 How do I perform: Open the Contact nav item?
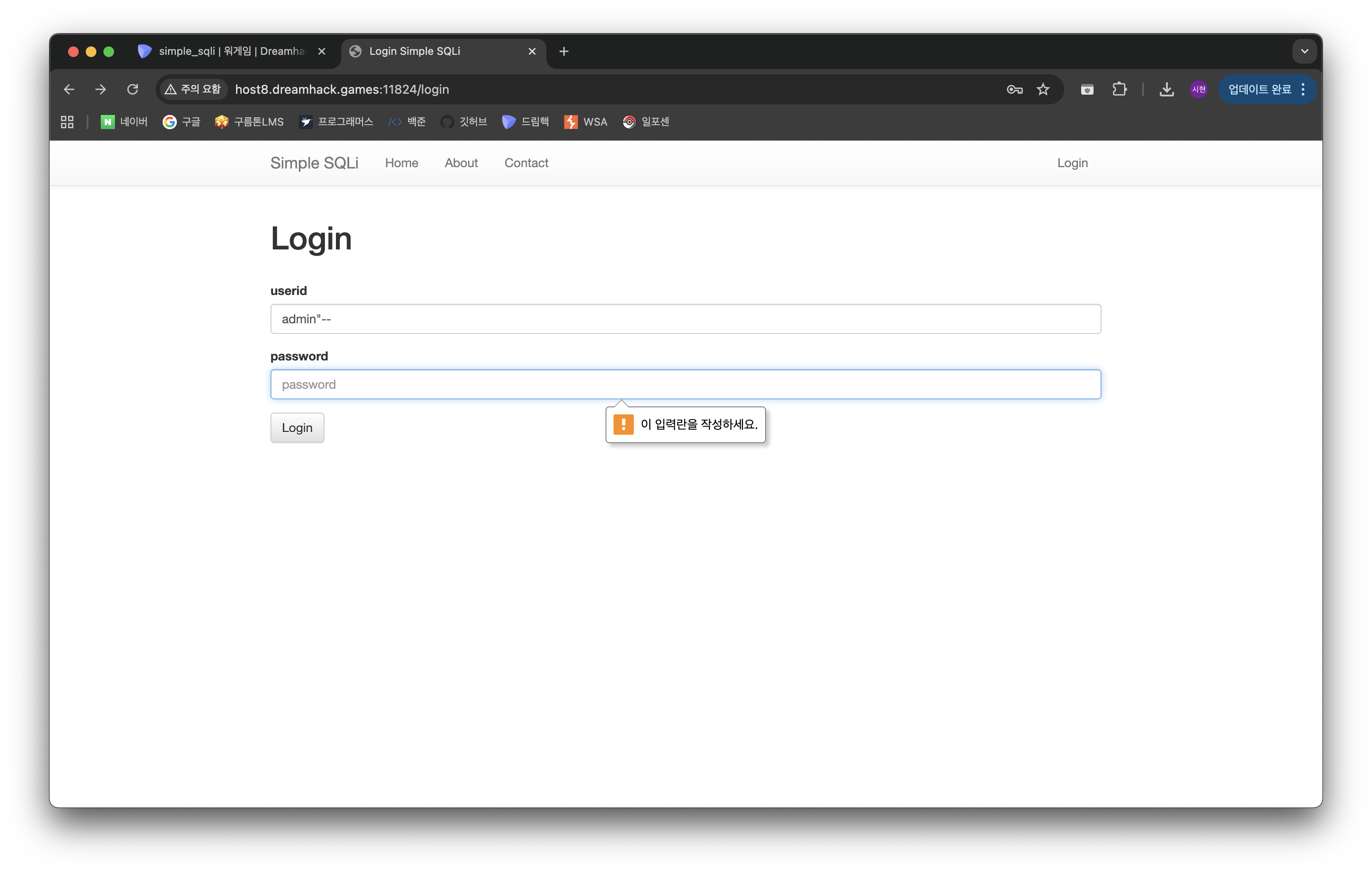click(x=526, y=163)
